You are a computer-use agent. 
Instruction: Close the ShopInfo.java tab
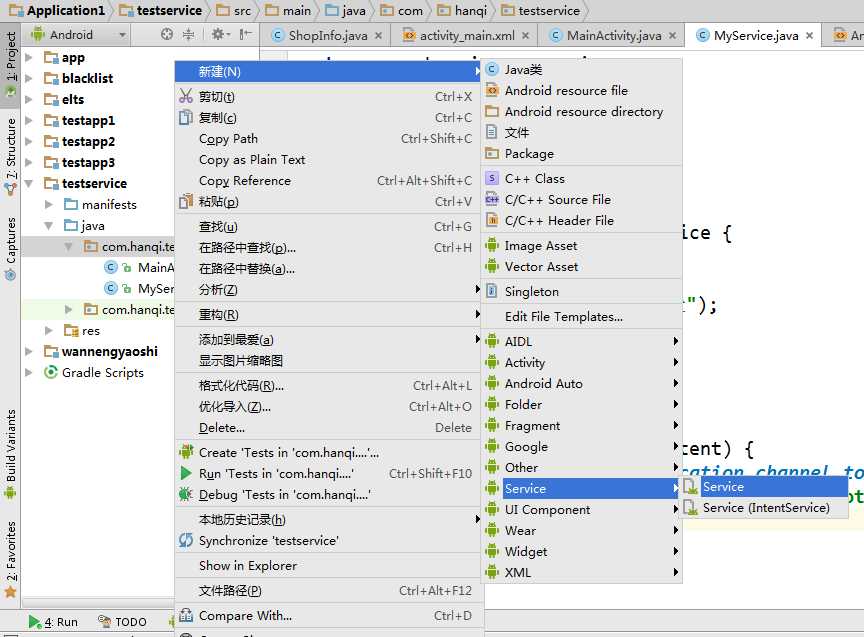(378, 36)
